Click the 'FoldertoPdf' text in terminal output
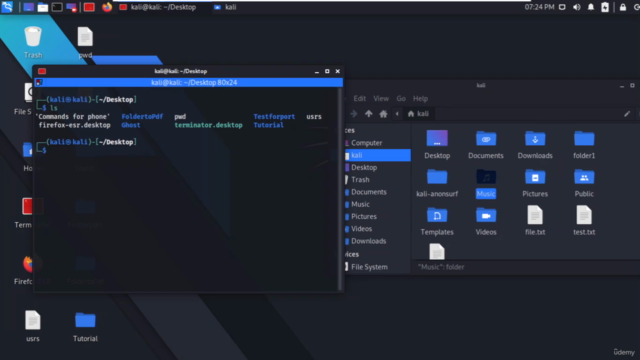 142,116
